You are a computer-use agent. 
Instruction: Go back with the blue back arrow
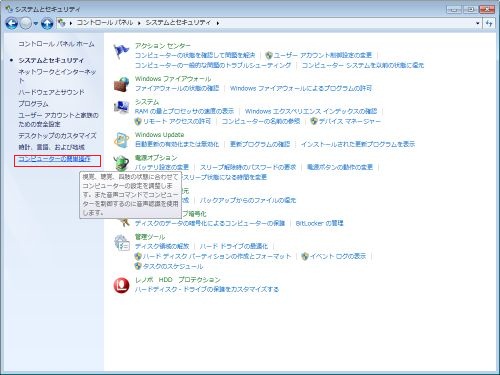pyautogui.click(x=12, y=23)
